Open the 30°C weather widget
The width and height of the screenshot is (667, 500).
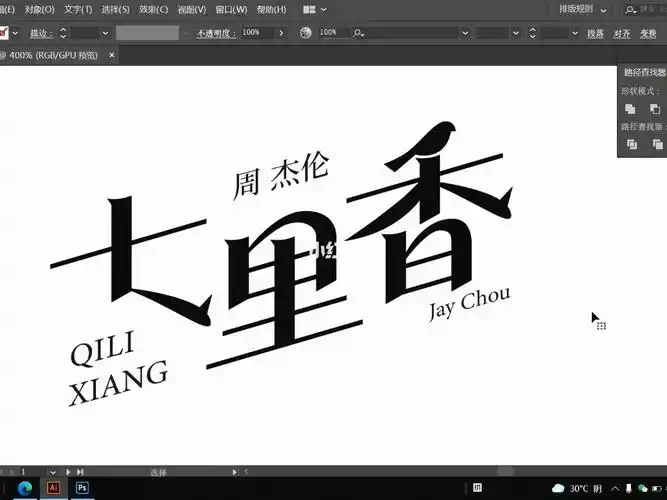coord(577,488)
